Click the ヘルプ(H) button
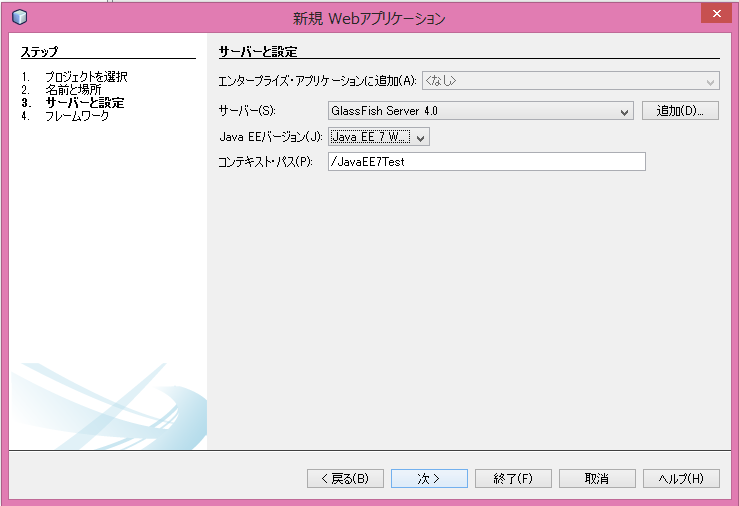 tap(681, 479)
